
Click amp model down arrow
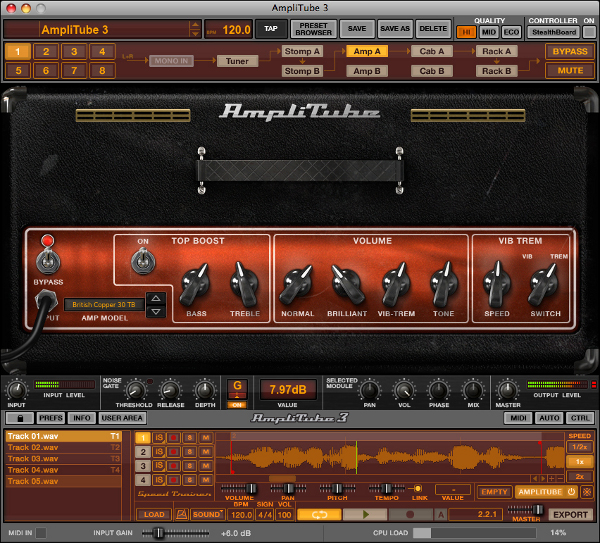coord(155,311)
